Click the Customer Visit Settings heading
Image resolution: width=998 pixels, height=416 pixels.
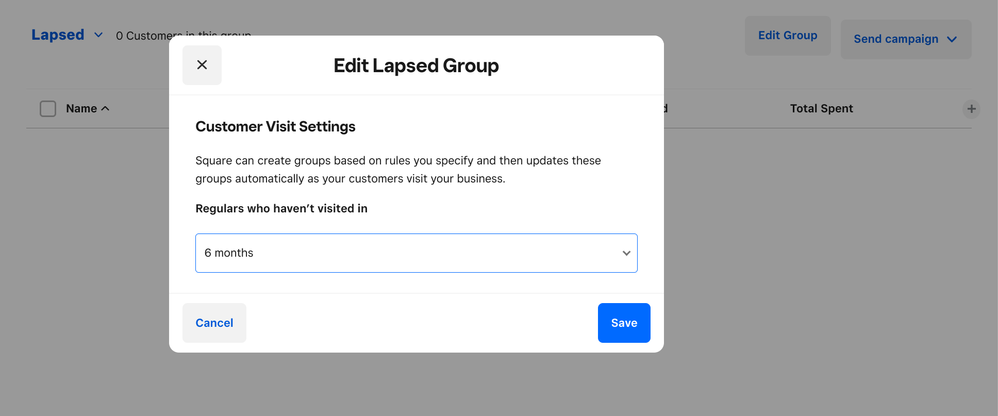pos(275,127)
